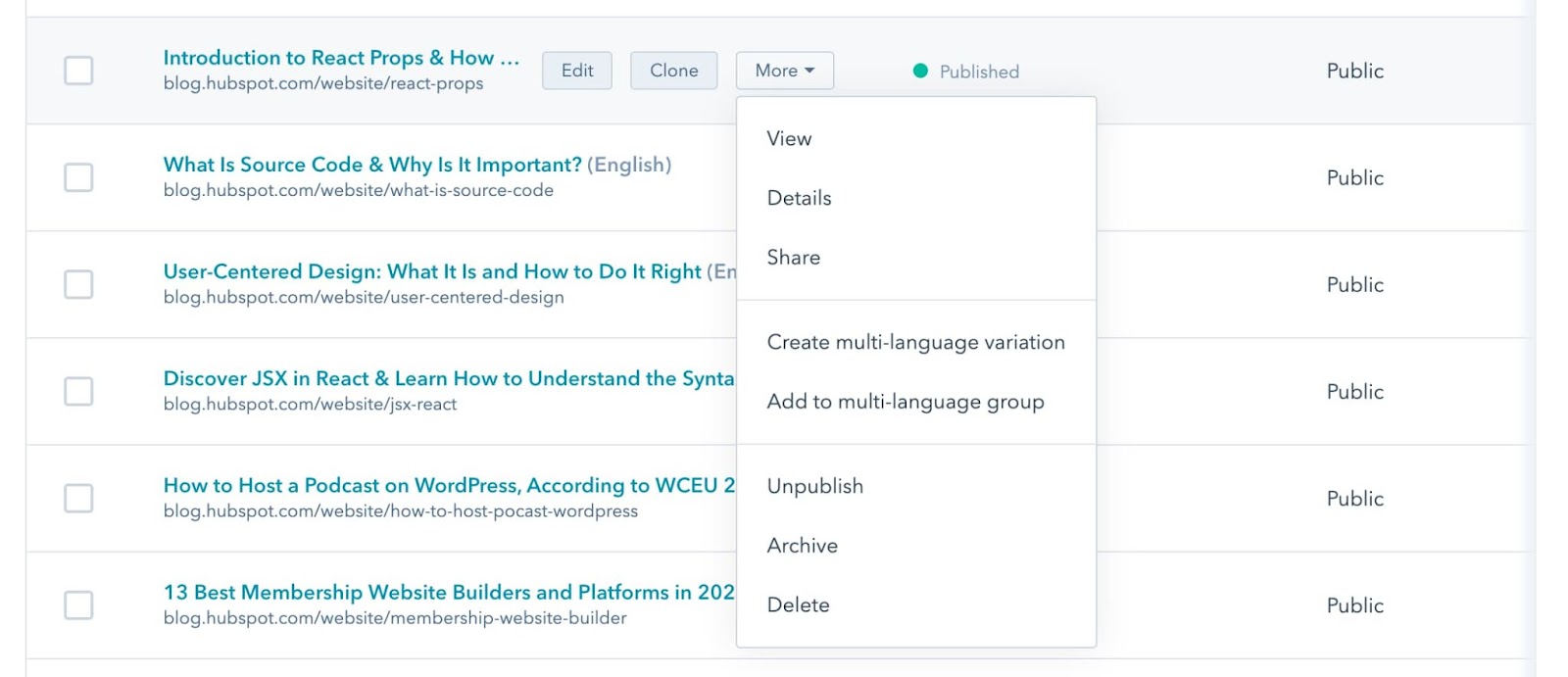The height and width of the screenshot is (677, 1568).
Task: Click the Edit button for React Props post
Action: (577, 71)
